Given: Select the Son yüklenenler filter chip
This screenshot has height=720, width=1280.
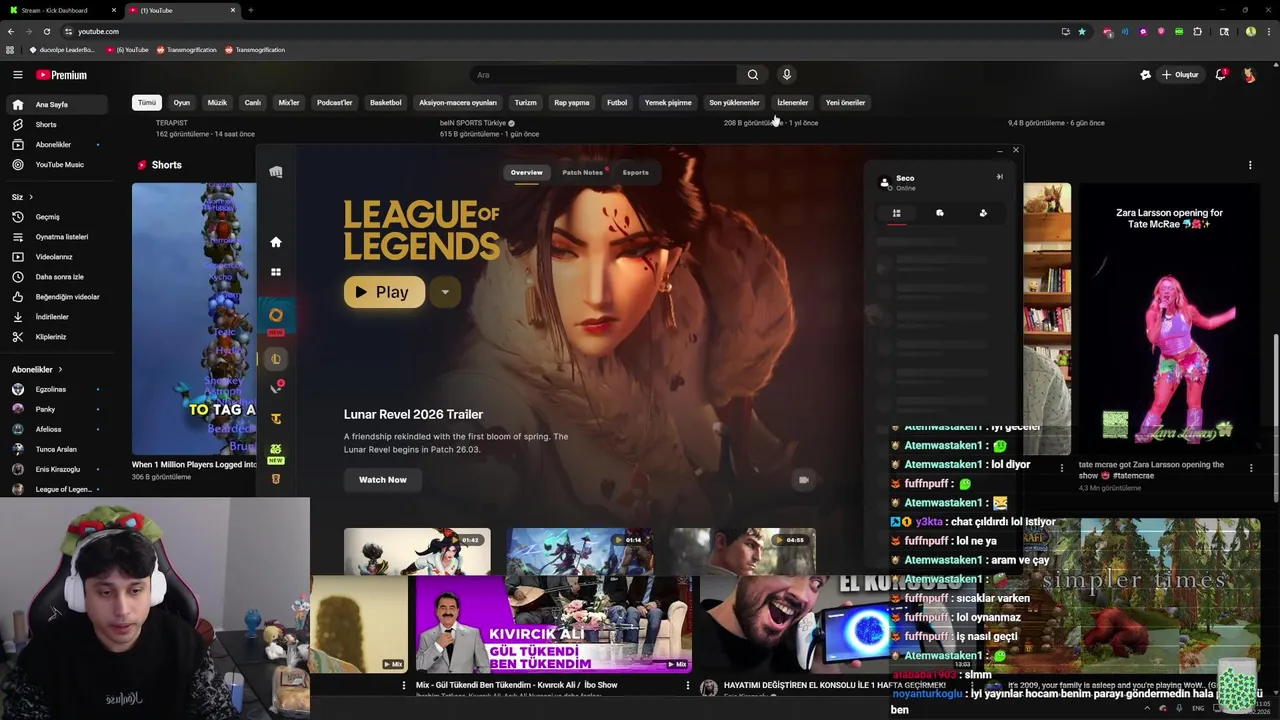Looking at the screenshot, I should pos(734,102).
